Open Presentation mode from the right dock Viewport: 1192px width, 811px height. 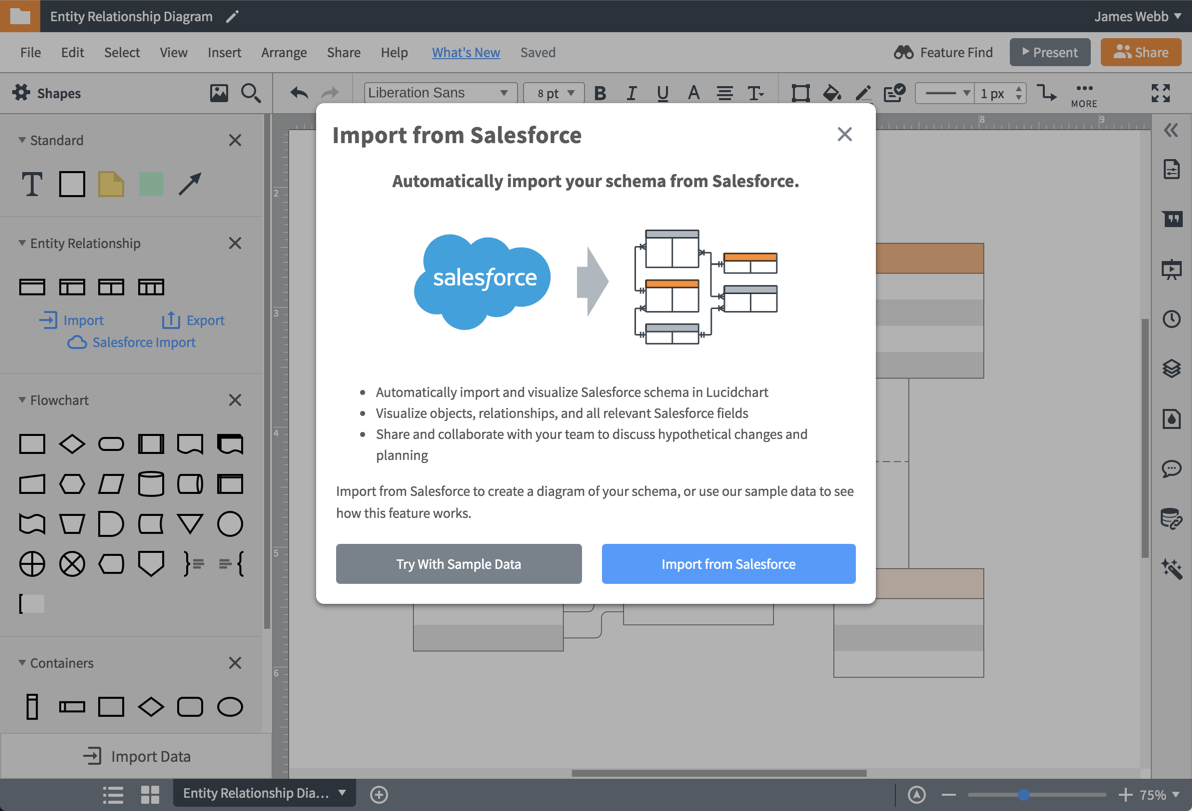(1172, 268)
